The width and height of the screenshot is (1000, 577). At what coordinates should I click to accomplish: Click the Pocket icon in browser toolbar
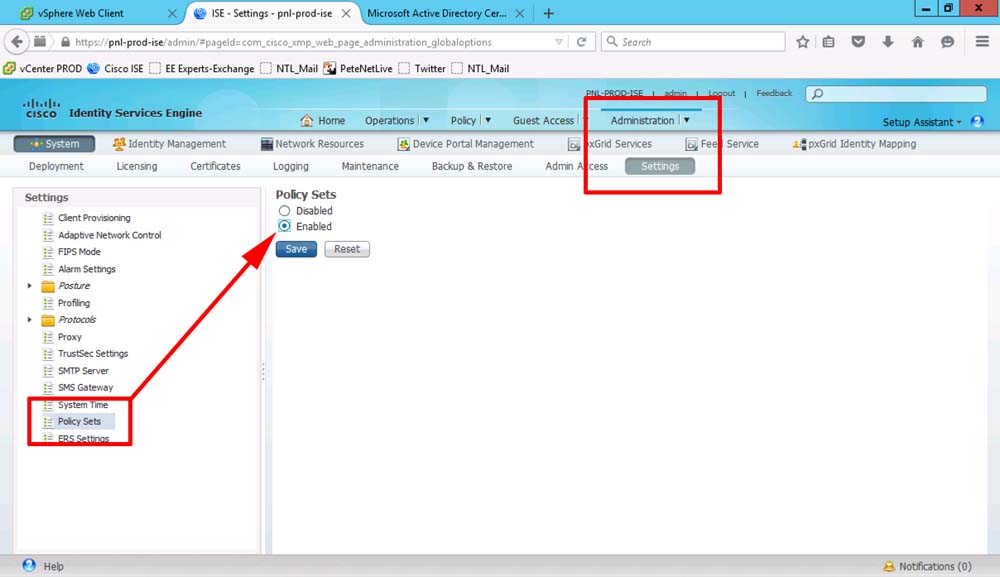(858, 42)
